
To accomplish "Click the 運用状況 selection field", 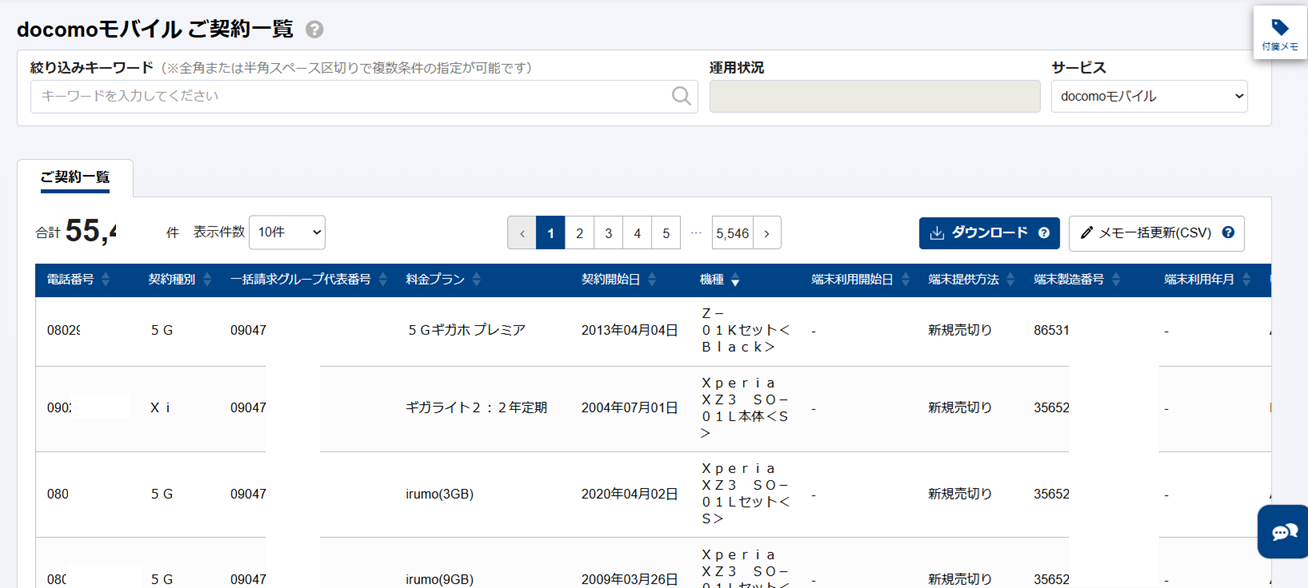I will pos(875,96).
